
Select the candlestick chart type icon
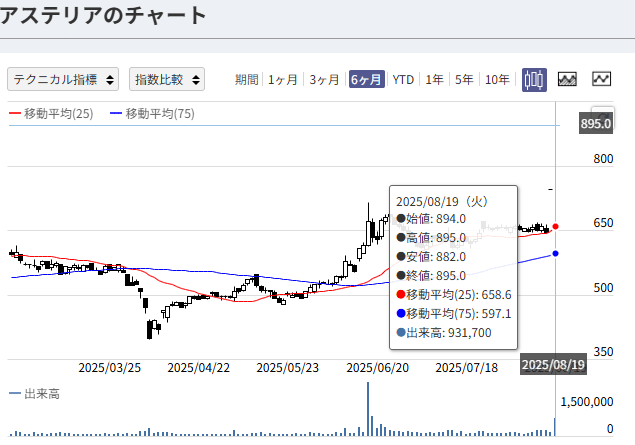(x=534, y=79)
